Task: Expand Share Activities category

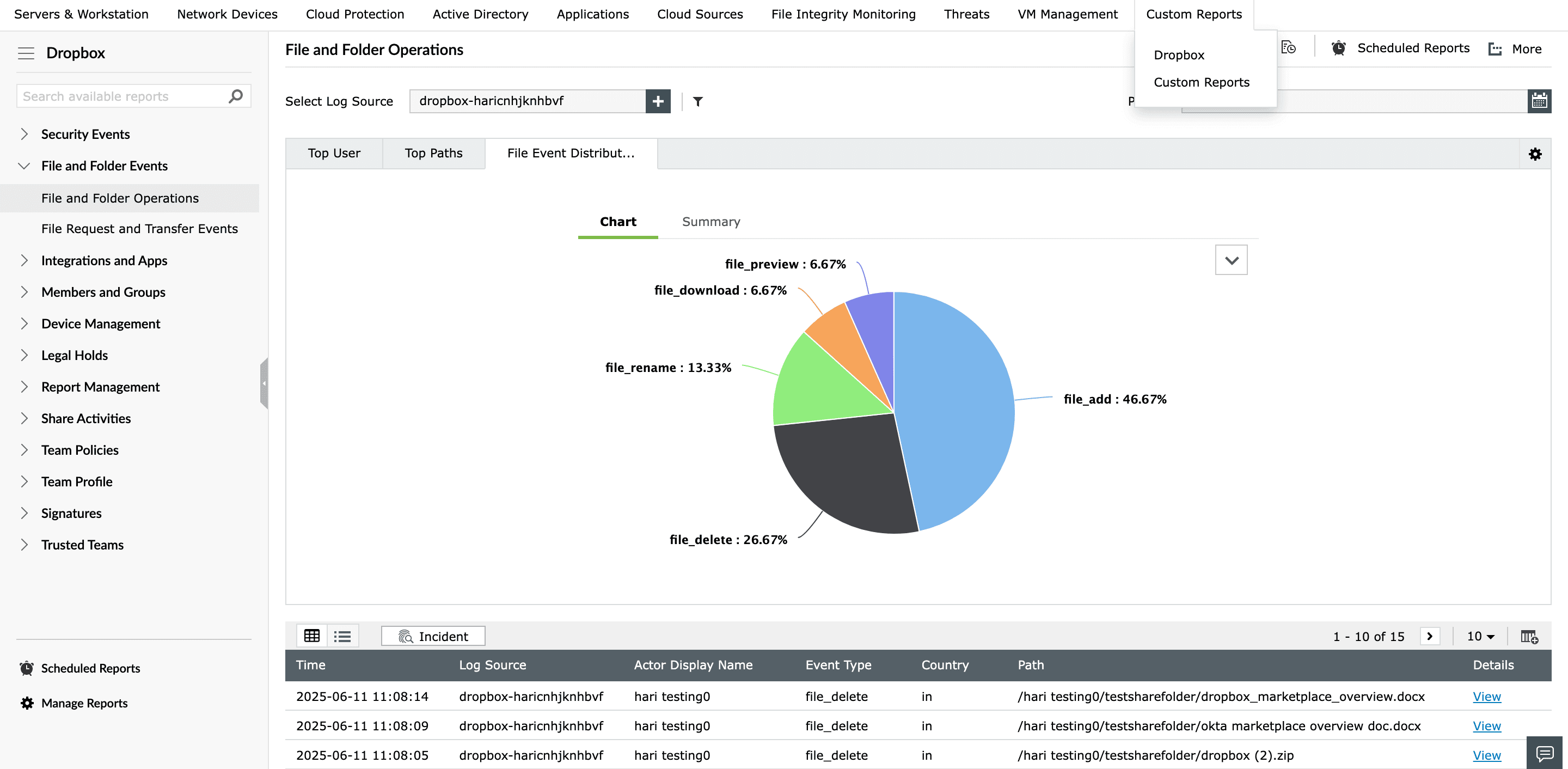Action: tap(24, 419)
